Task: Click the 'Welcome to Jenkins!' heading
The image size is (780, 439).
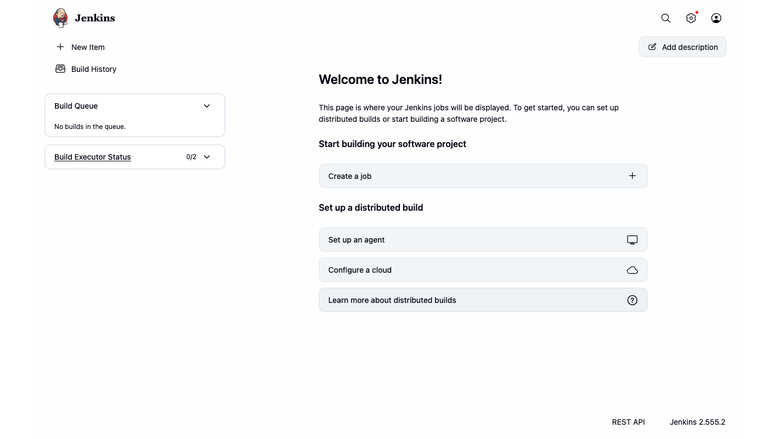Action: point(380,80)
